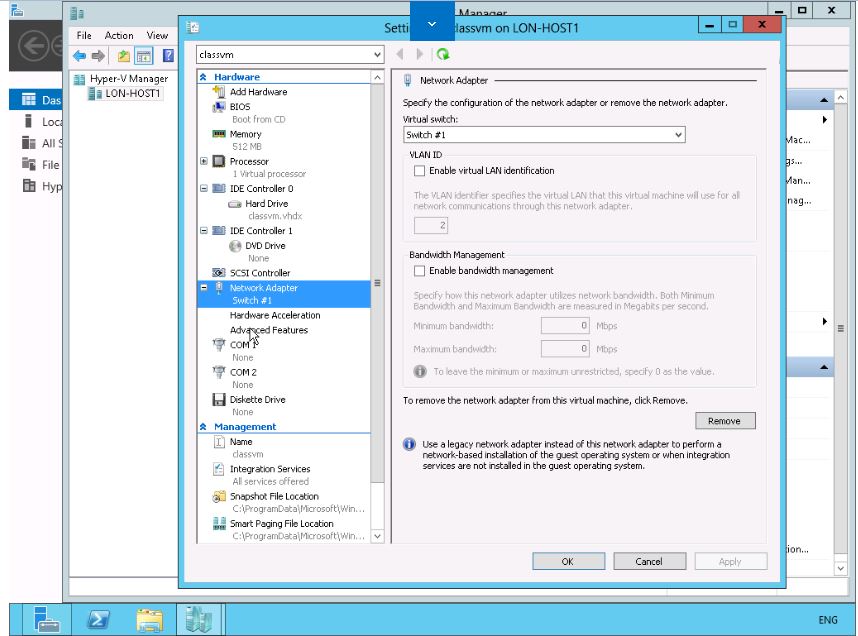The image size is (858, 636).
Task: Click the Integration Services icon
Action: click(219, 469)
